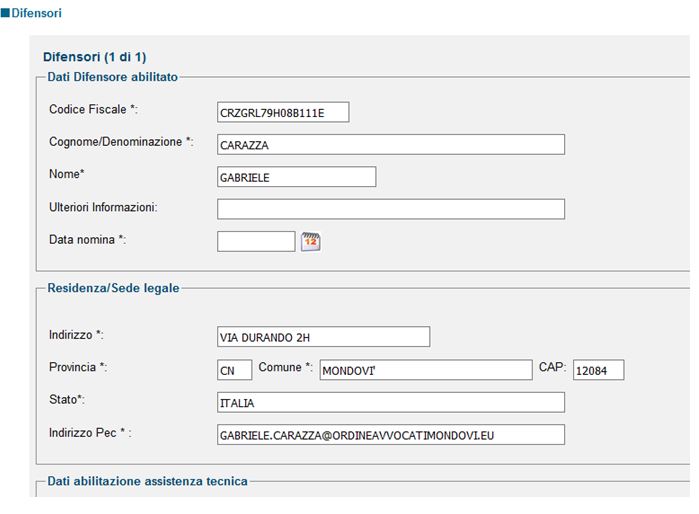Click the Dati Difensore abilitato group legend
Image resolution: width=699 pixels, height=514 pixels.
click(x=113, y=77)
